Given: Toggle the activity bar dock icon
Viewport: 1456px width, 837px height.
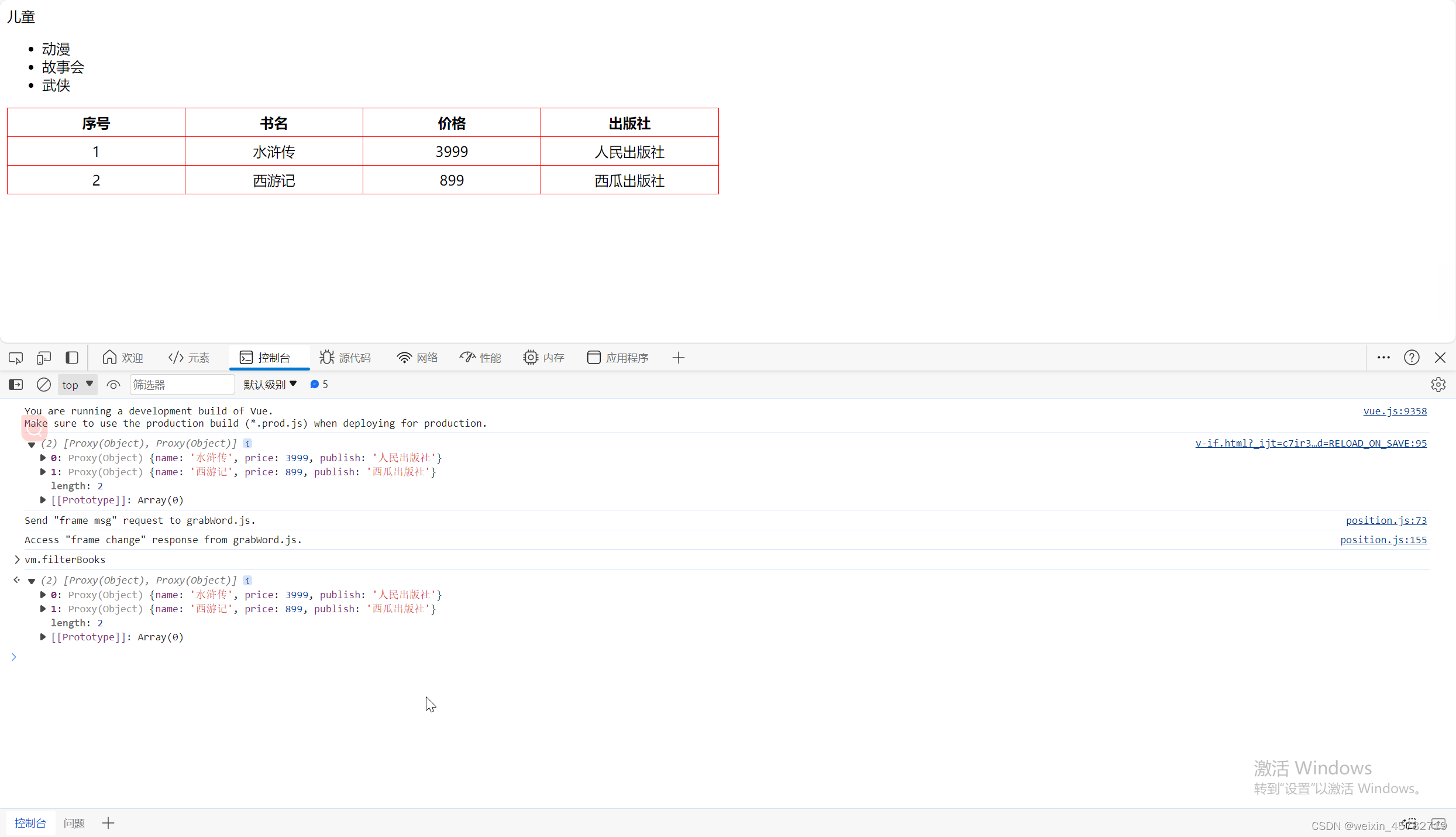Looking at the screenshot, I should pos(72,358).
